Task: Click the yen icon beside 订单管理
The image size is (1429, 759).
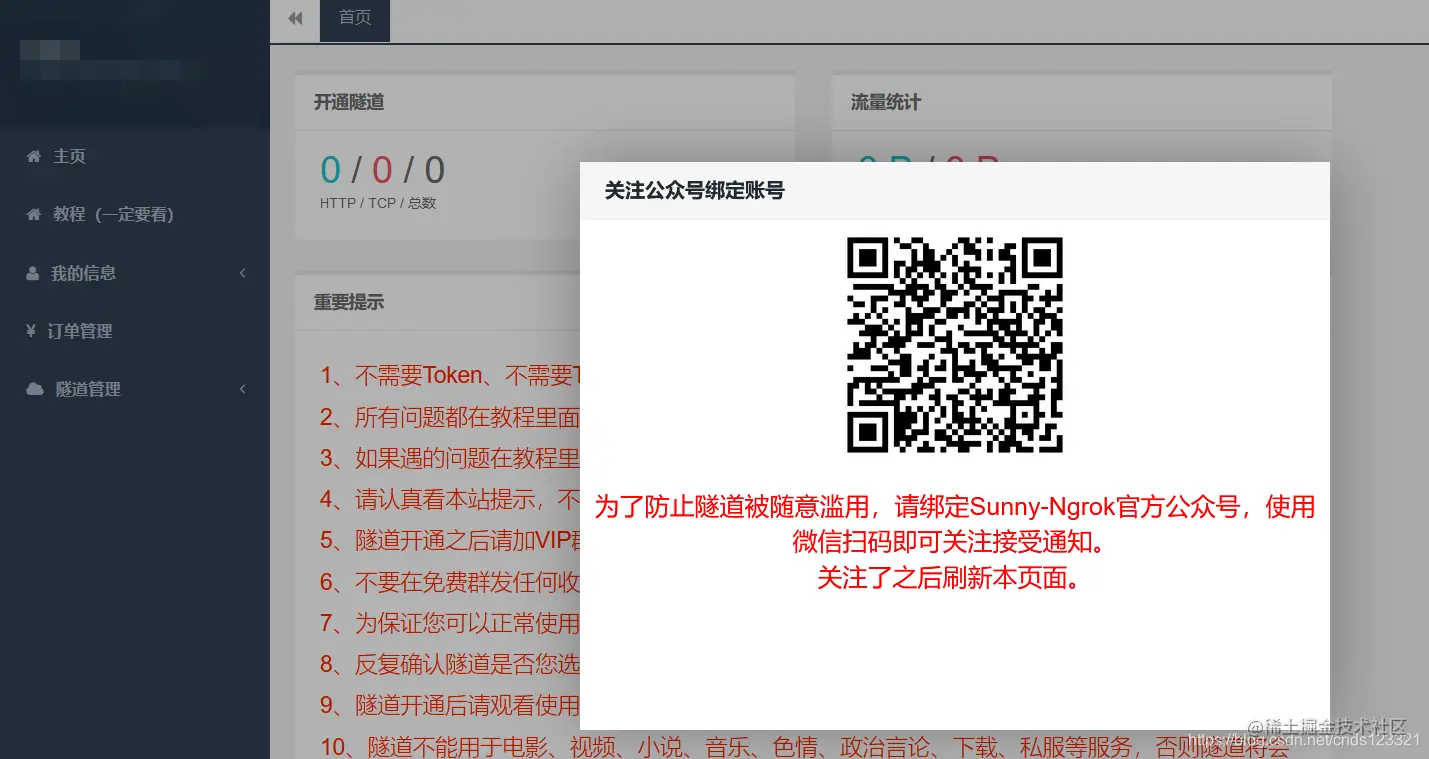Action: pyautogui.click(x=31, y=331)
